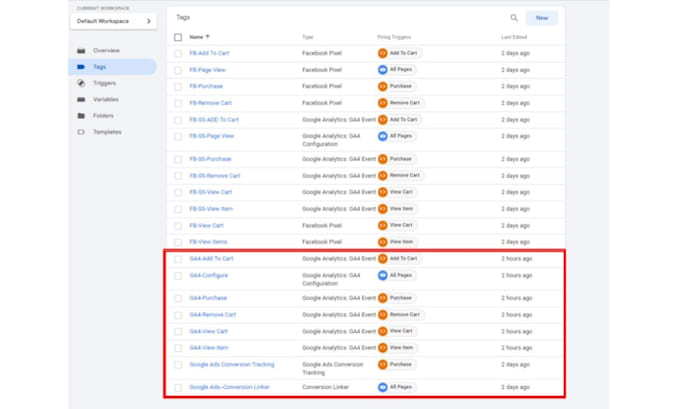Image resolution: width=680 pixels, height=409 pixels.
Task: Click the Variables sidebar icon
Action: click(81, 99)
